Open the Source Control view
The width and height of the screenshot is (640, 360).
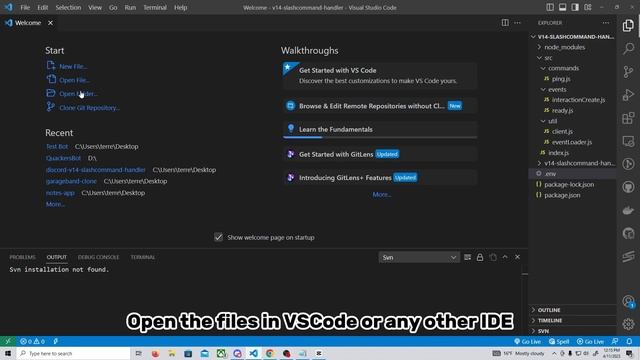628,71
